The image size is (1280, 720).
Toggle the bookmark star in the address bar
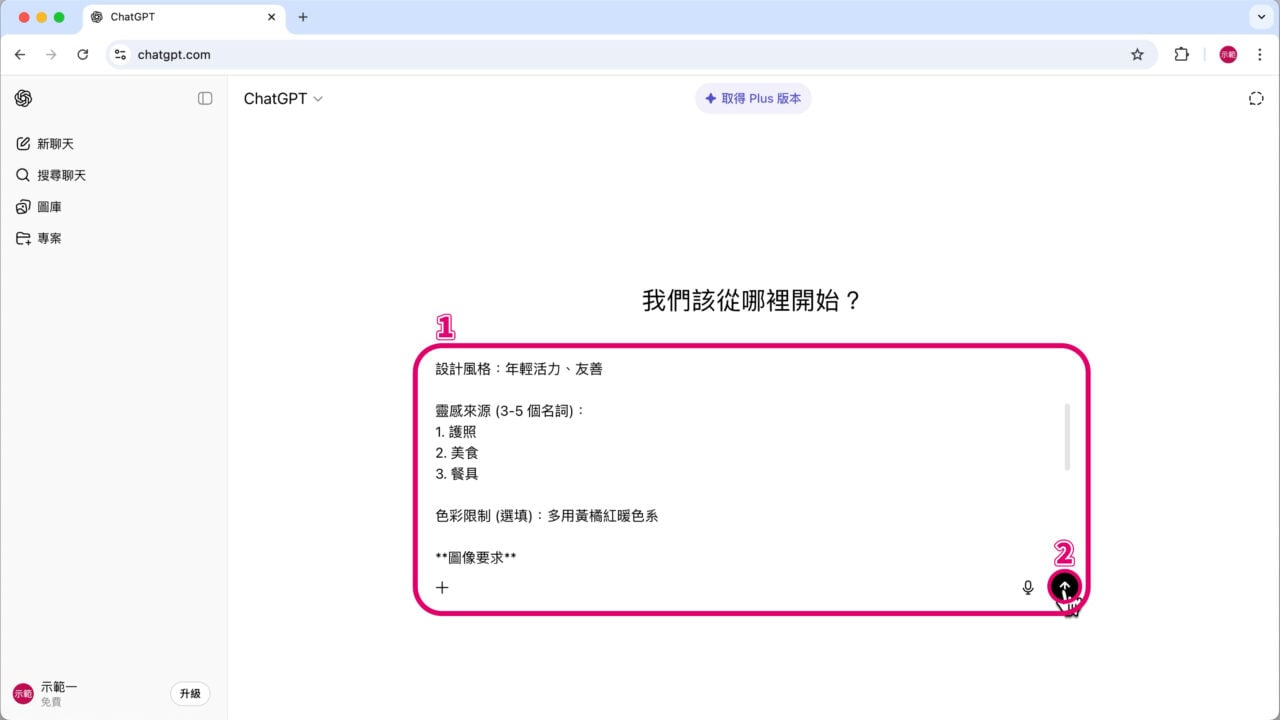point(1137,55)
